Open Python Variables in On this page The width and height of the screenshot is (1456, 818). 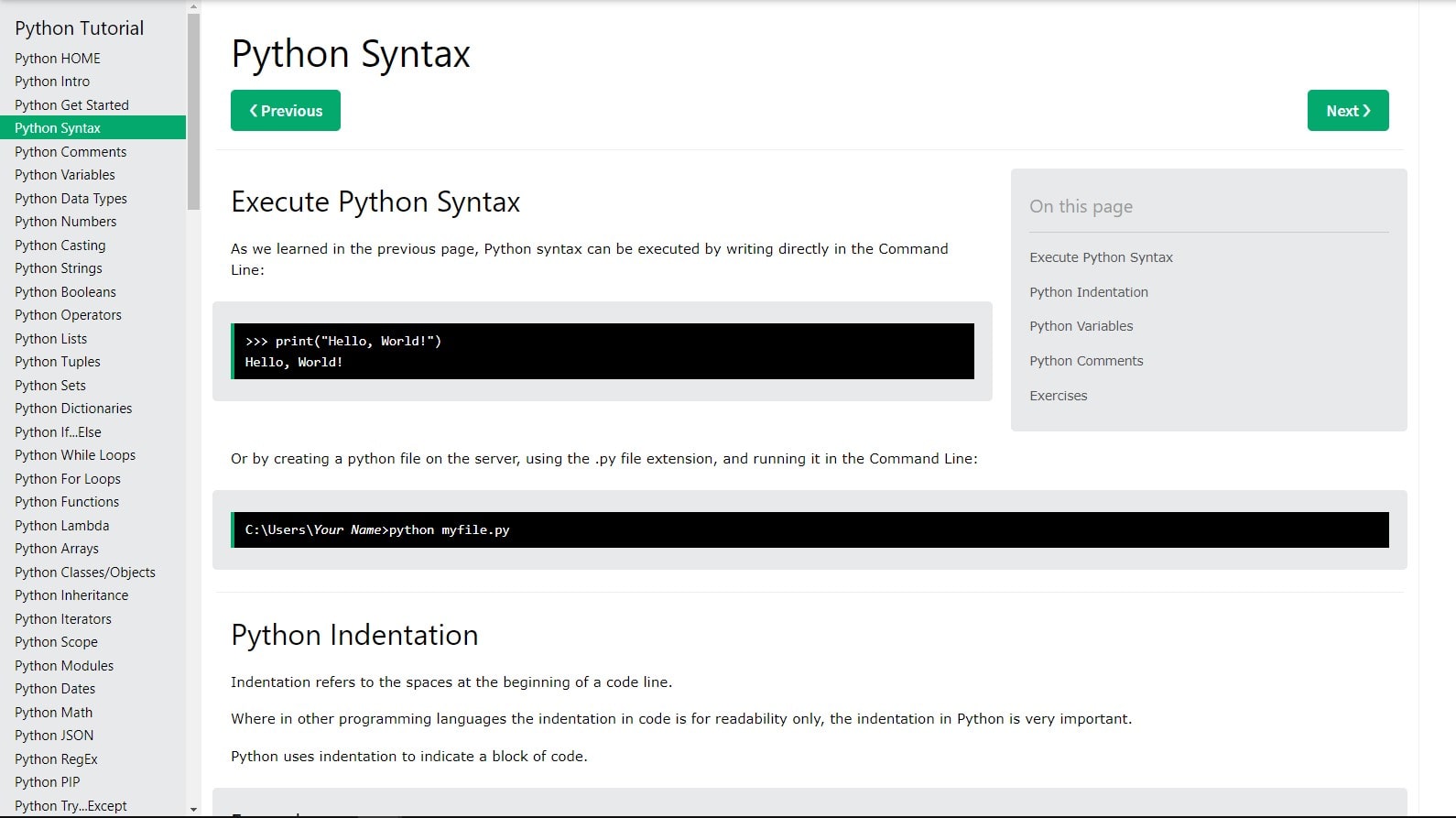[x=1081, y=326]
